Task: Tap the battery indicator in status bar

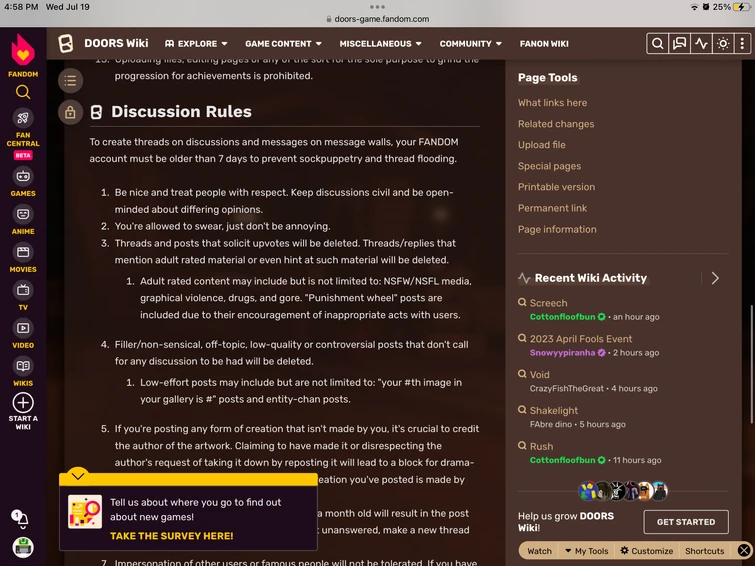Action: tap(741, 7)
